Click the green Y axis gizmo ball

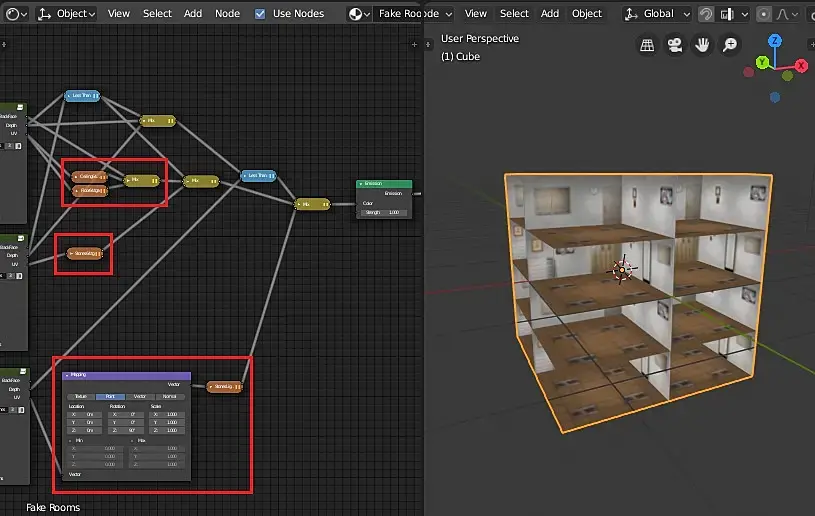762,62
